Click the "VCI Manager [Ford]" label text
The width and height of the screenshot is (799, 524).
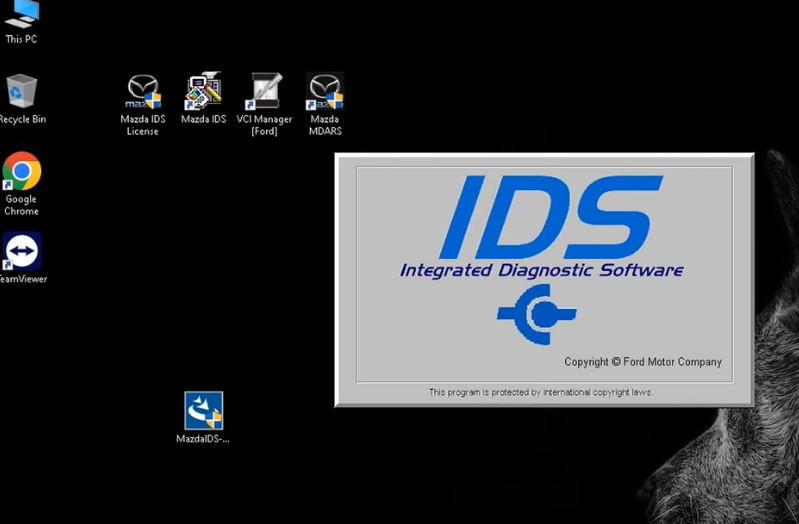264,125
